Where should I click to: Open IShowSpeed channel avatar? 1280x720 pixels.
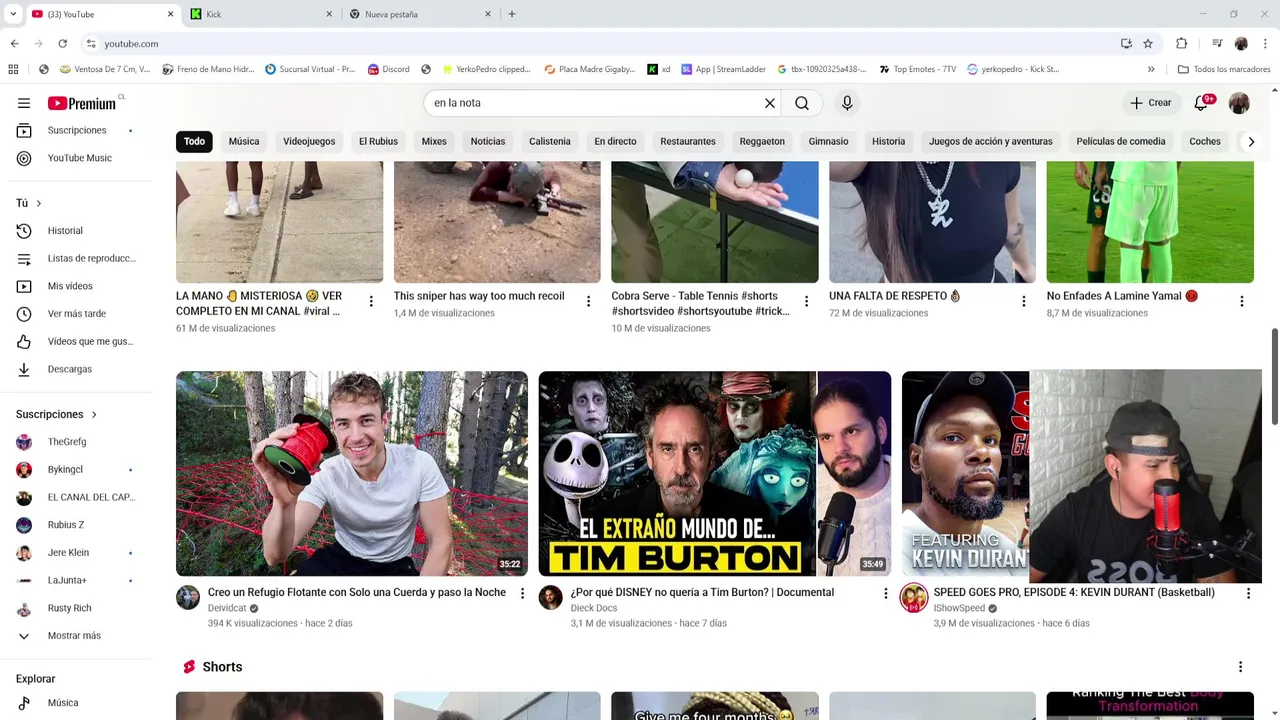click(914, 598)
